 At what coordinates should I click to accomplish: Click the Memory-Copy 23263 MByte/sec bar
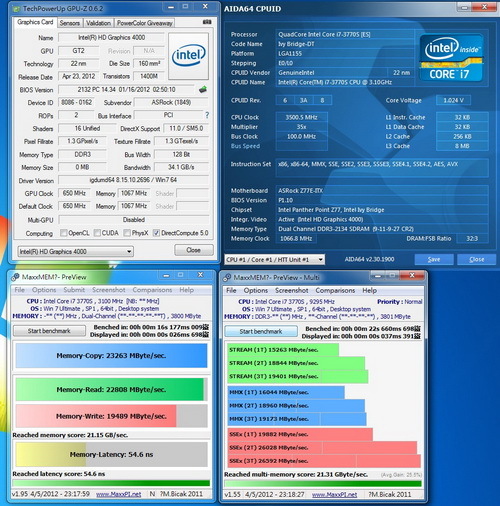tap(111, 356)
